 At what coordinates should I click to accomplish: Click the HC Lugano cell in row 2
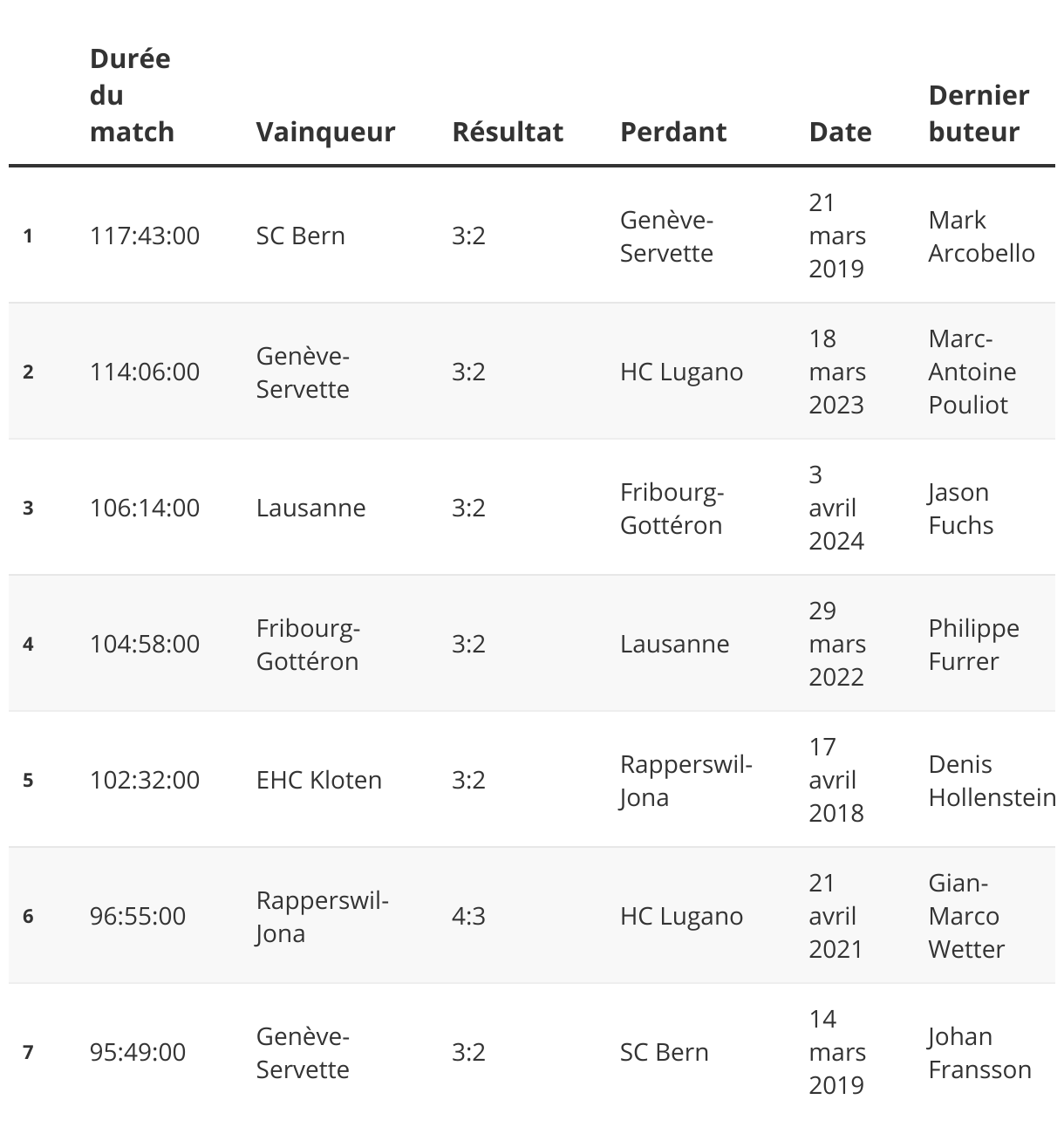click(x=682, y=372)
